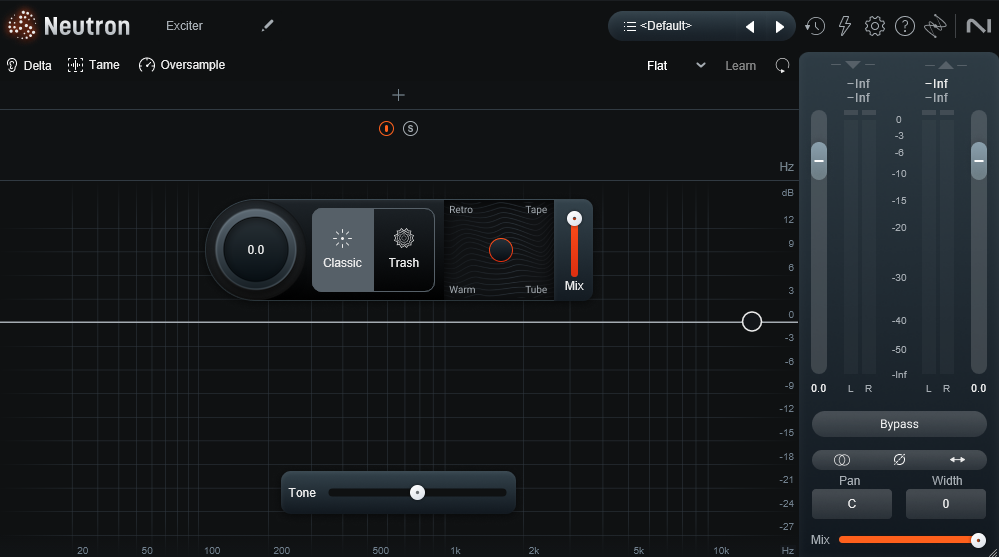Click the Warm corner label
The width and height of the screenshot is (999, 557).
pos(462,290)
